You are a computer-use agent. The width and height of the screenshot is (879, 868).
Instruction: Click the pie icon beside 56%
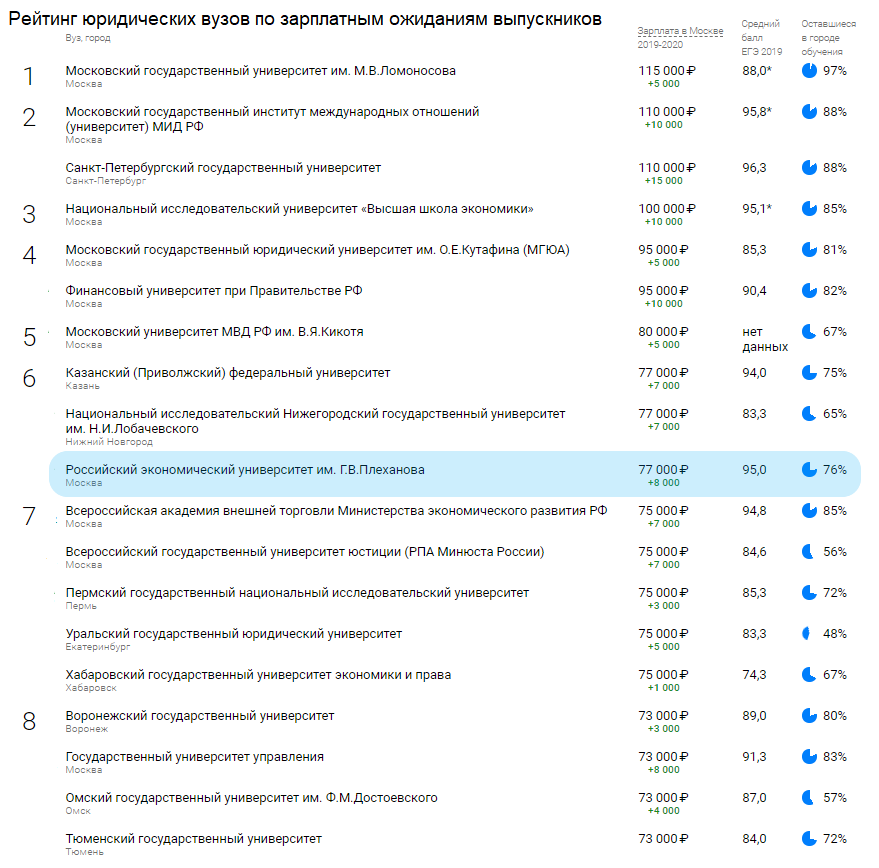click(x=809, y=552)
